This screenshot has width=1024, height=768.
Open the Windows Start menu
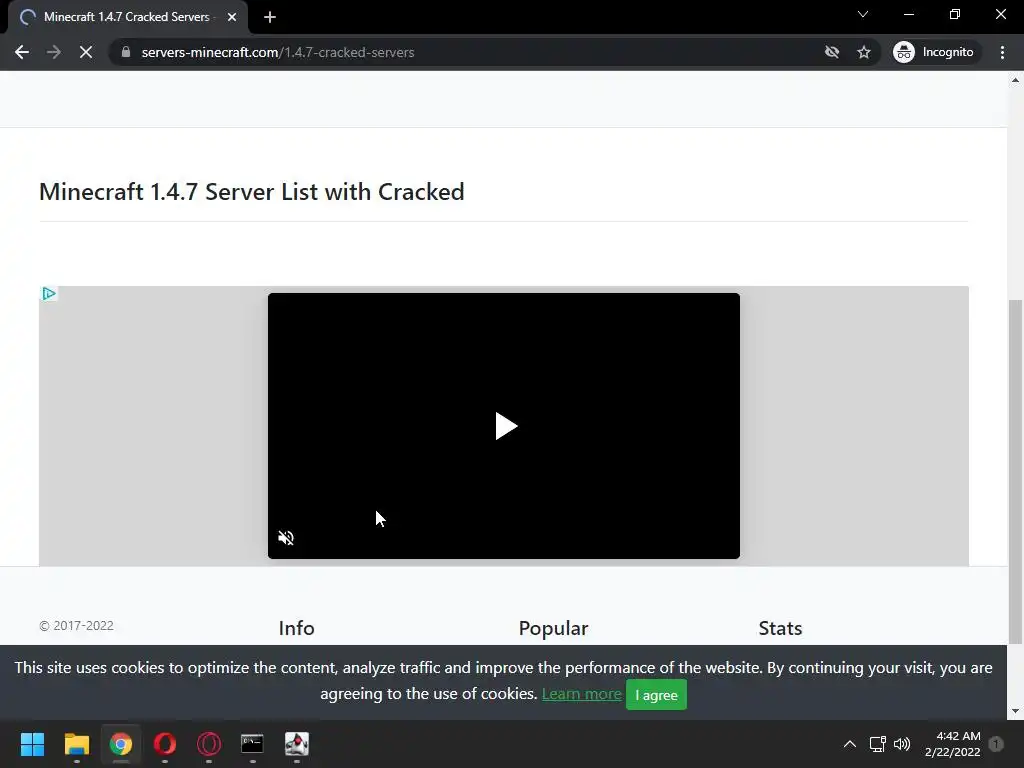pos(32,744)
